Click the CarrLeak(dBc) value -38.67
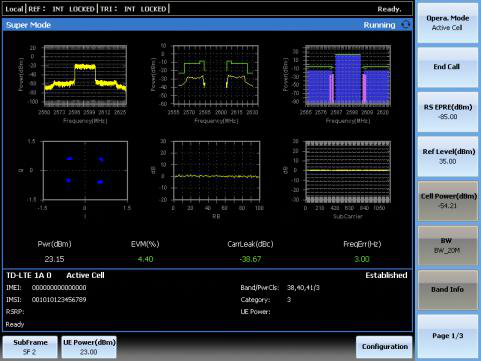This screenshot has height=361, width=481. (250, 259)
